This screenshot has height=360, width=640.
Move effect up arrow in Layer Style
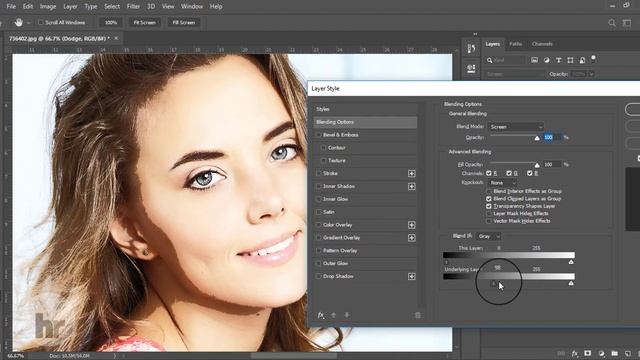pyautogui.click(x=333, y=315)
